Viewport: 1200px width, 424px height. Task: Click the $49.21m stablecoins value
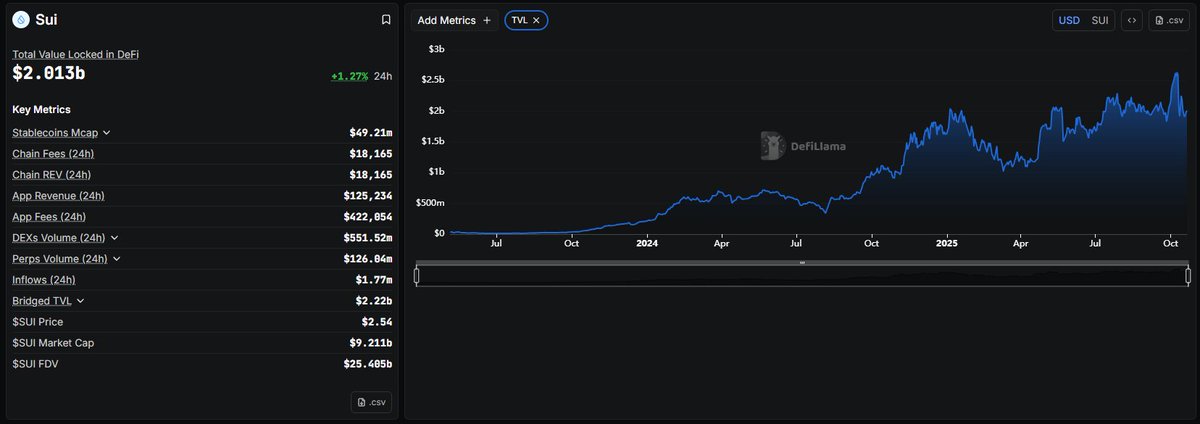point(371,132)
